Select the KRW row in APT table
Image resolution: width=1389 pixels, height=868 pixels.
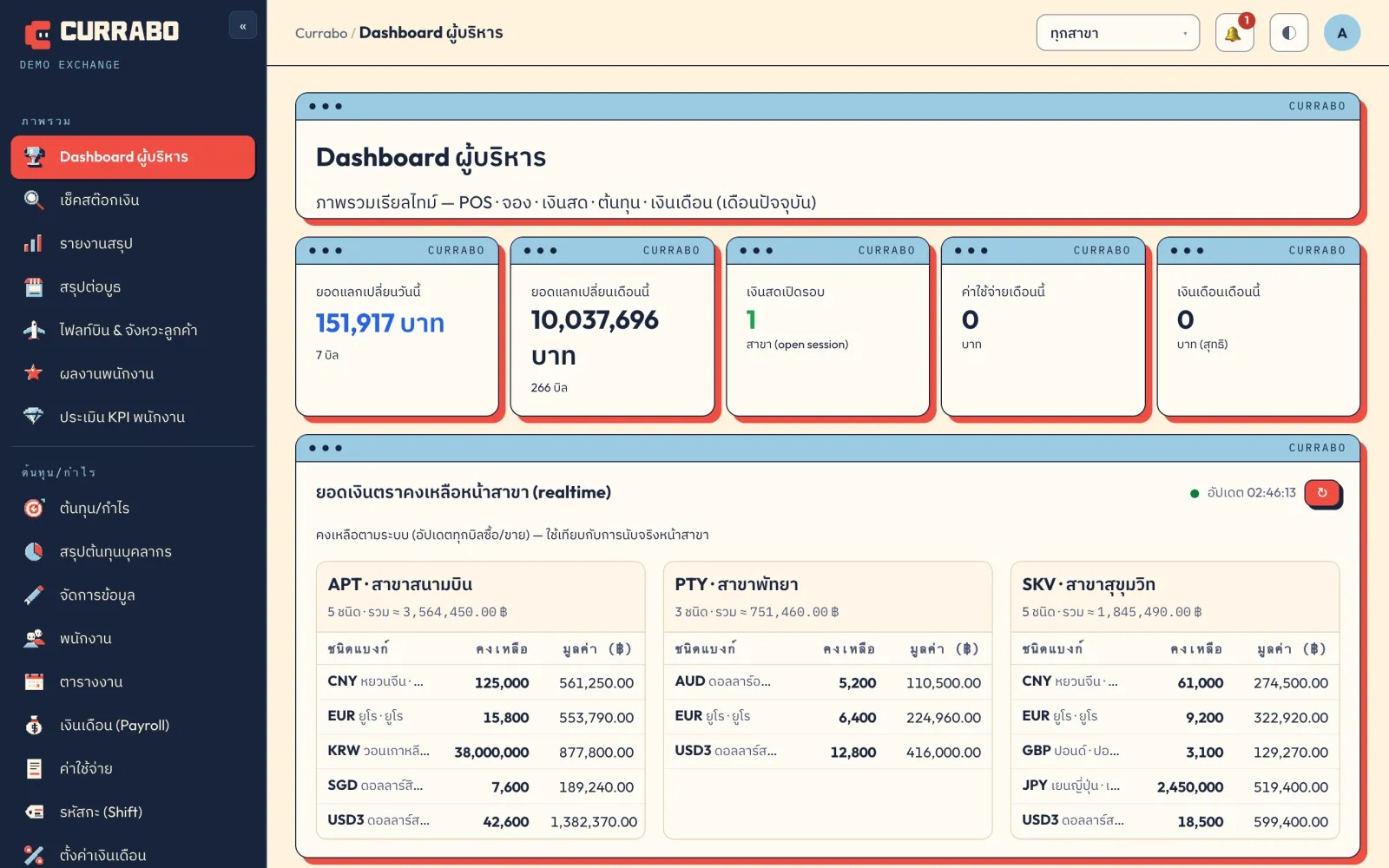[x=481, y=752]
